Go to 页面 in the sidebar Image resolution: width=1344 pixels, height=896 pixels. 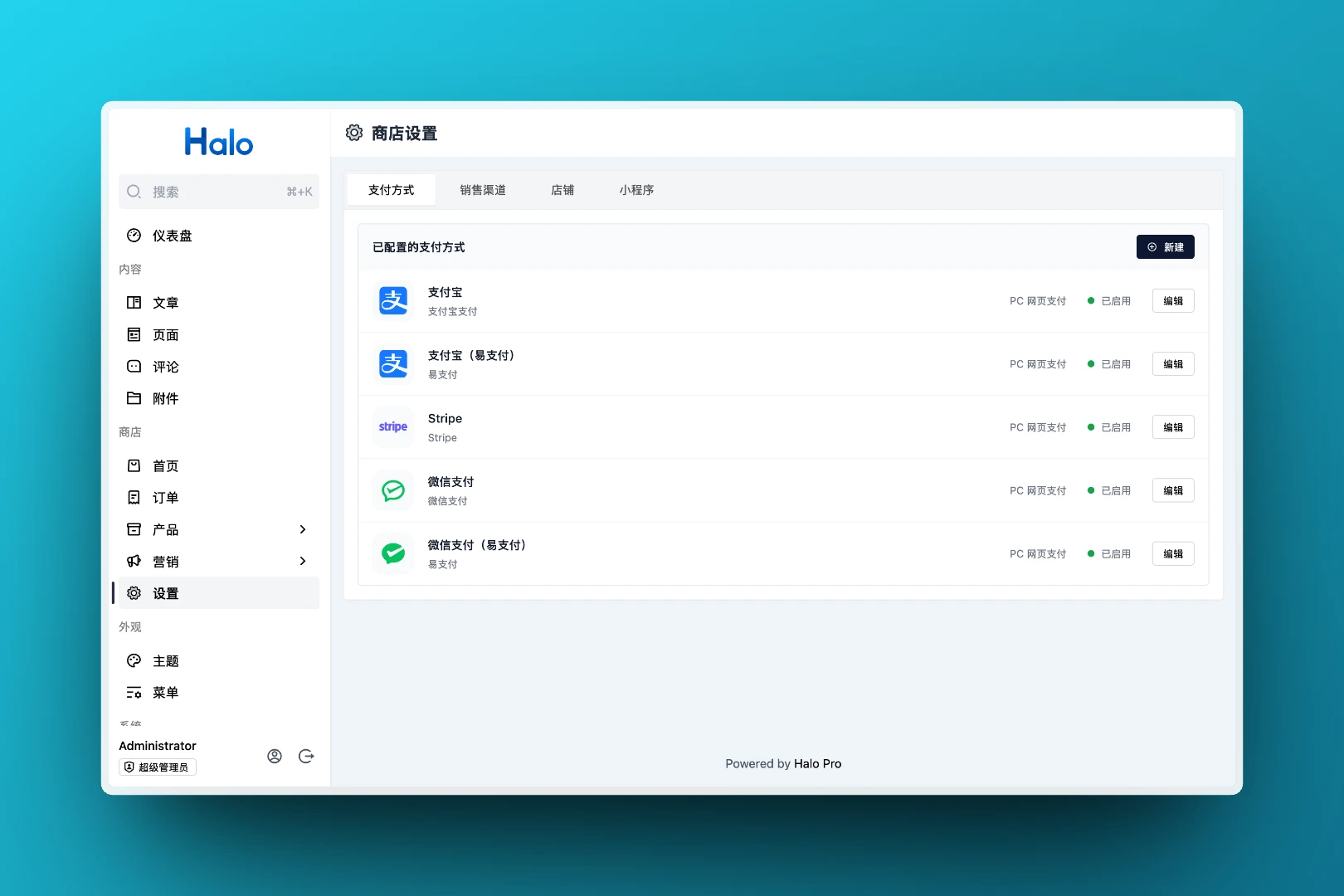(219, 334)
